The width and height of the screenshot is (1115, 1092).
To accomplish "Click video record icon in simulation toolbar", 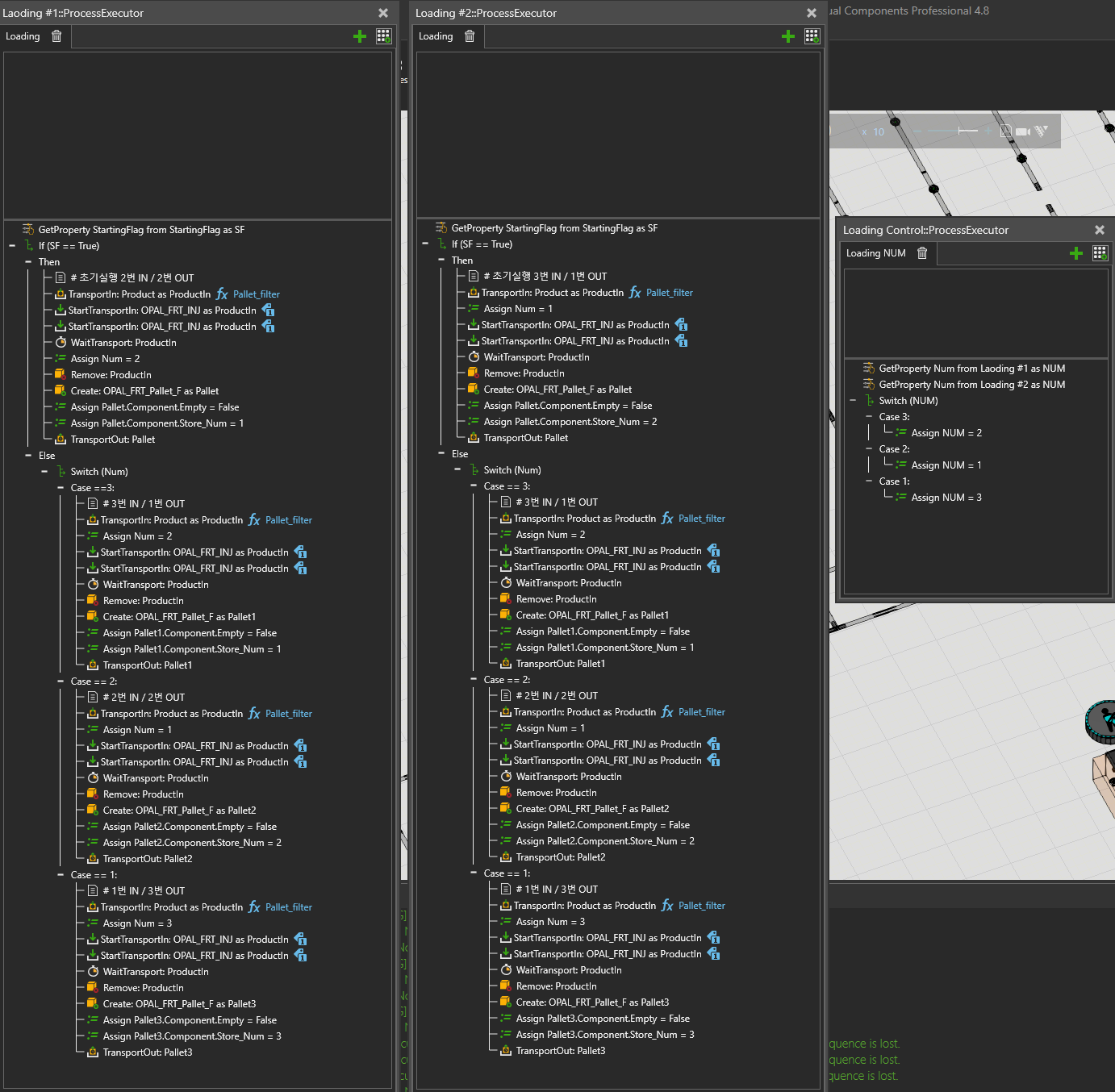I will click(x=1022, y=131).
